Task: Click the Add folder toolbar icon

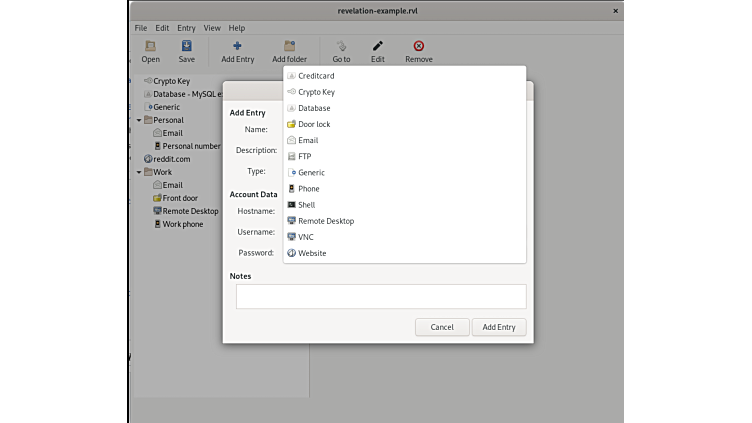Action: [x=290, y=46]
